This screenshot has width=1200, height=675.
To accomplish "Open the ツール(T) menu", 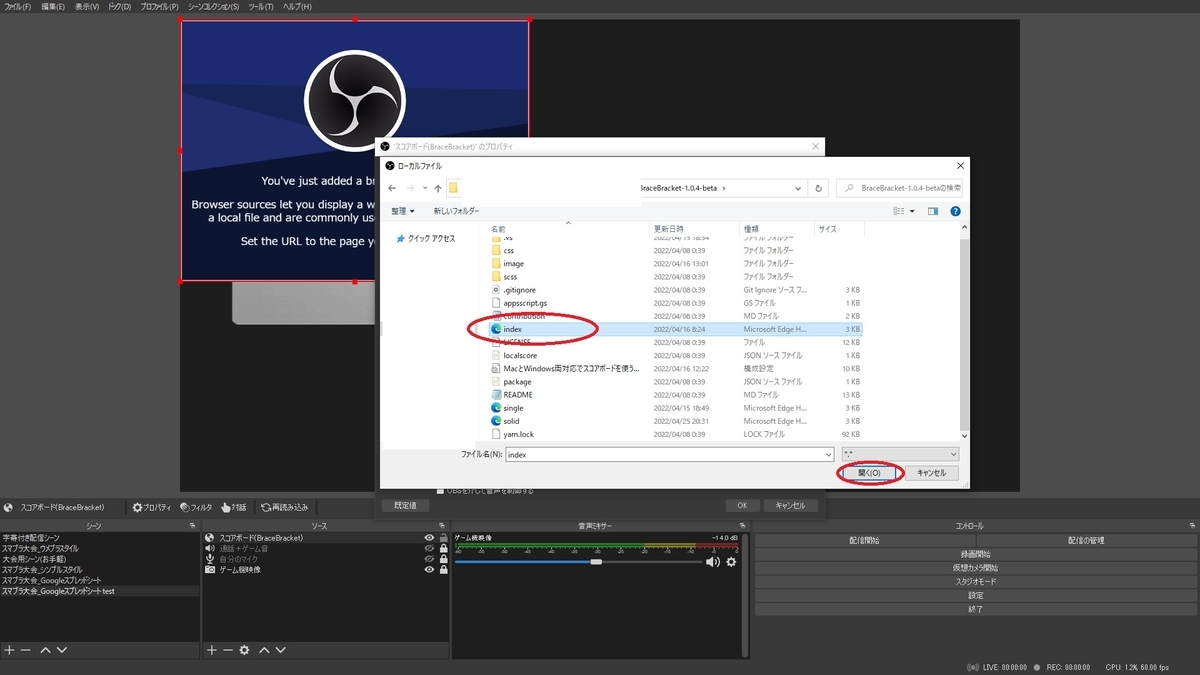I will pyautogui.click(x=261, y=7).
